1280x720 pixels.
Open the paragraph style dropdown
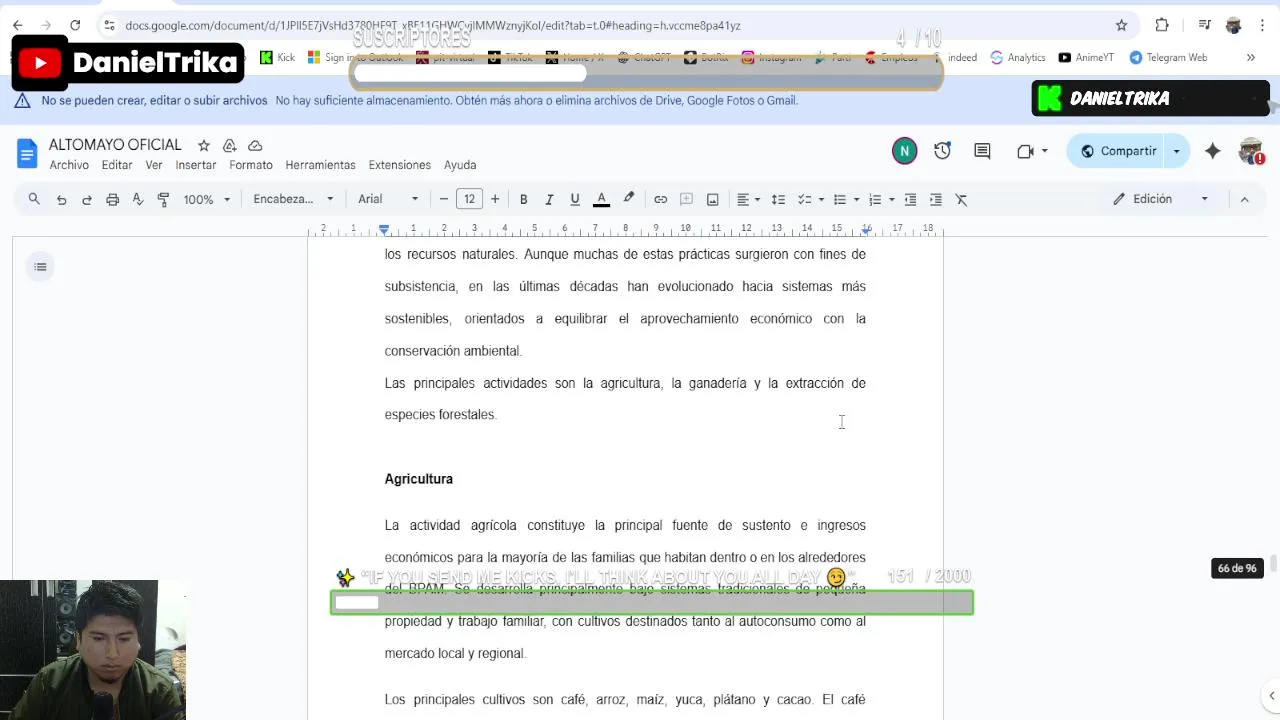[293, 199]
